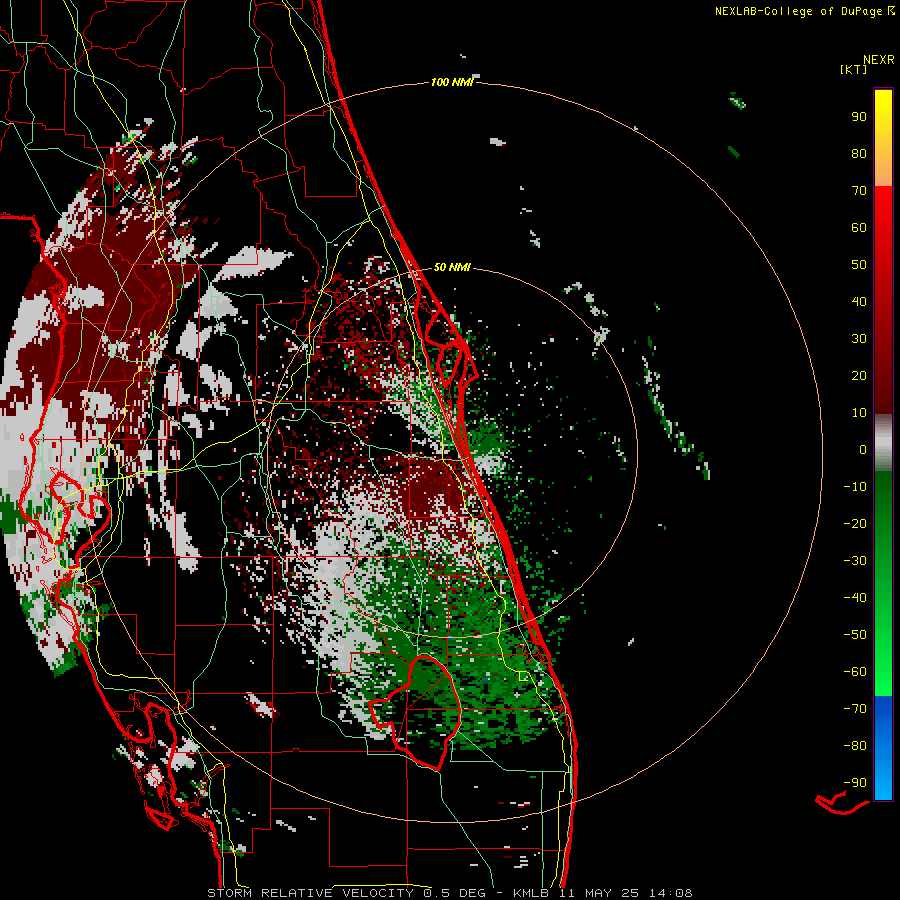Click the -40 value on the velocity scale

(x=855, y=598)
